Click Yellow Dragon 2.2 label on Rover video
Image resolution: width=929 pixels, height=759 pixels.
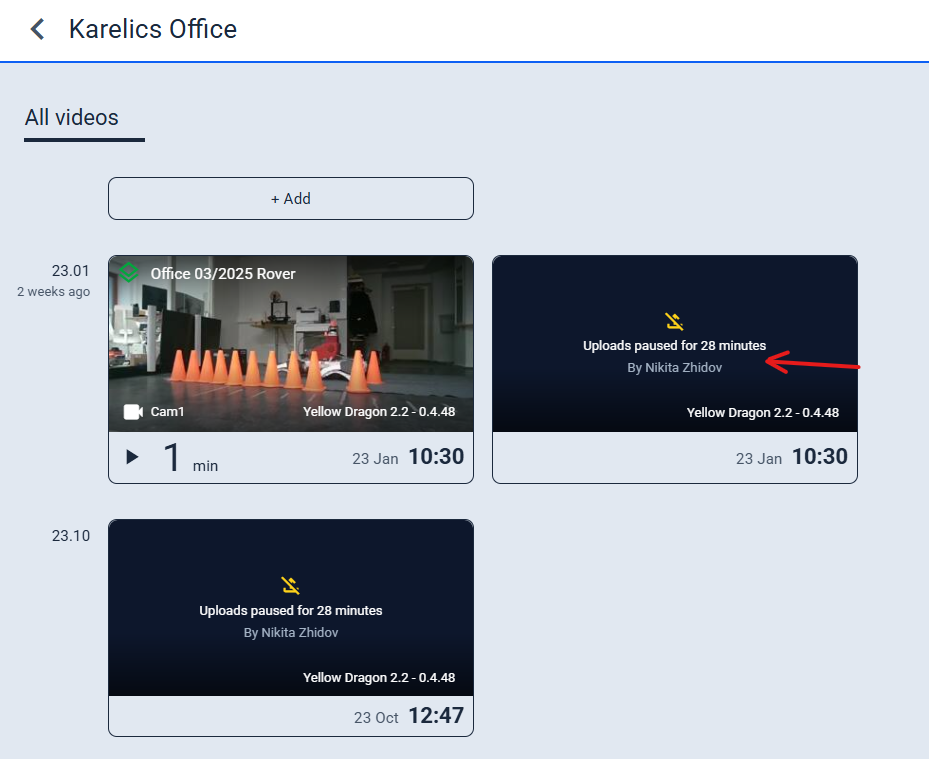379,412
